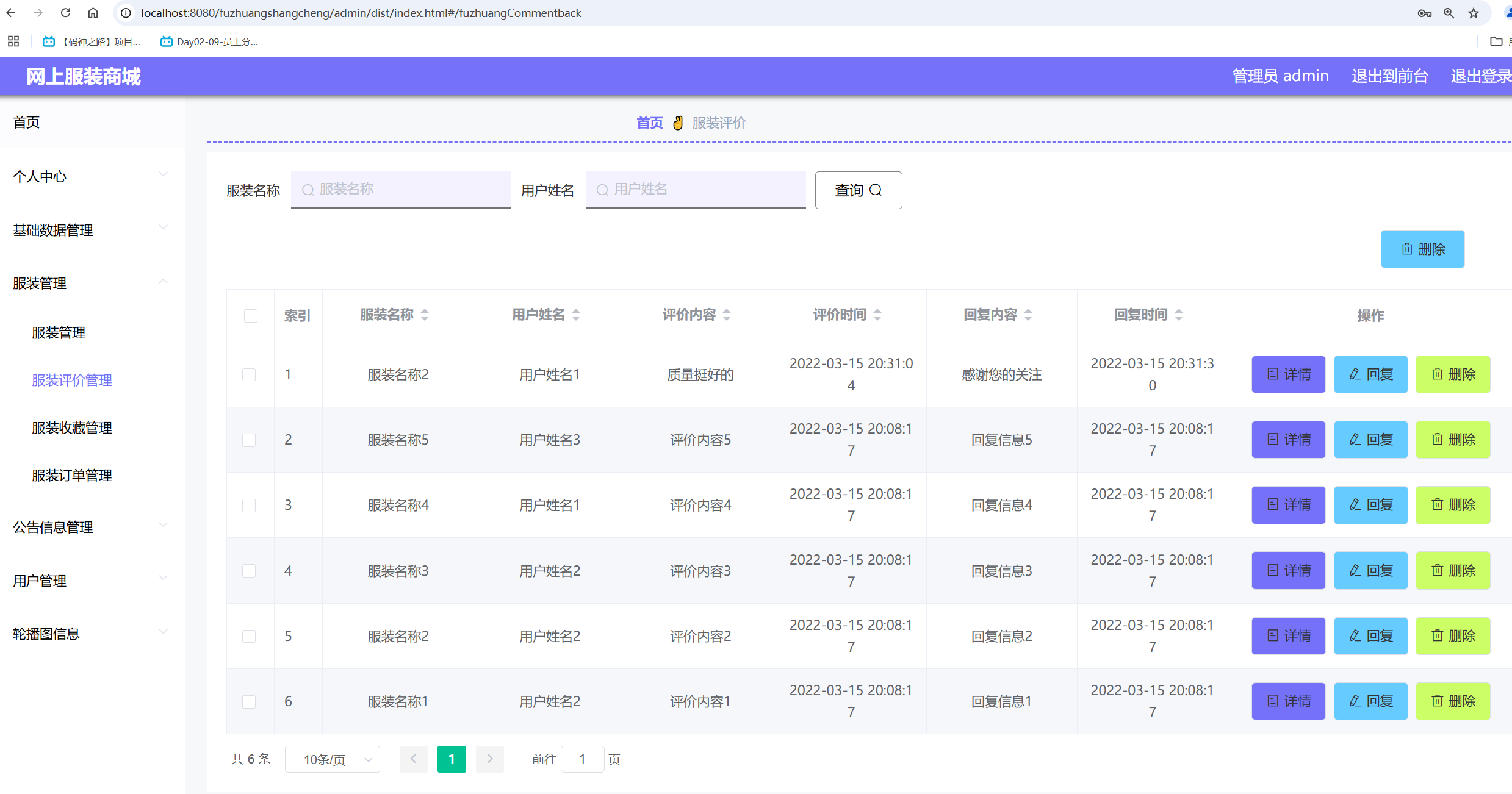
Task: Sort by 服装名称 column sort arrows
Action: click(x=425, y=315)
